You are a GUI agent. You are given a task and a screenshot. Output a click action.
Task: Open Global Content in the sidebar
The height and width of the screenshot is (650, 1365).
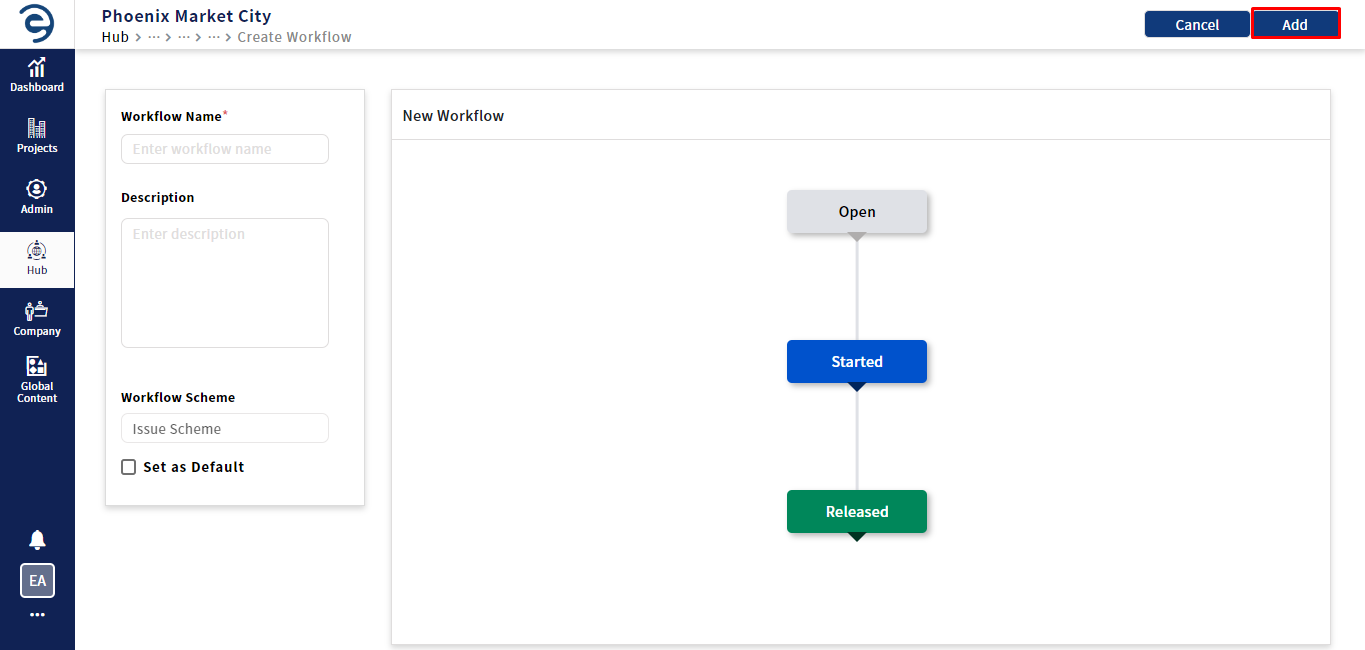coord(37,380)
